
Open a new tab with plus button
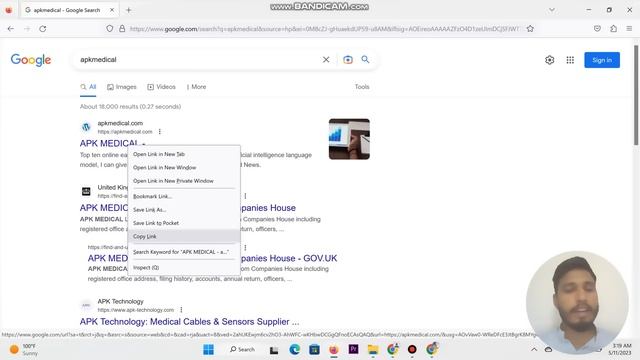[x=129, y=10]
